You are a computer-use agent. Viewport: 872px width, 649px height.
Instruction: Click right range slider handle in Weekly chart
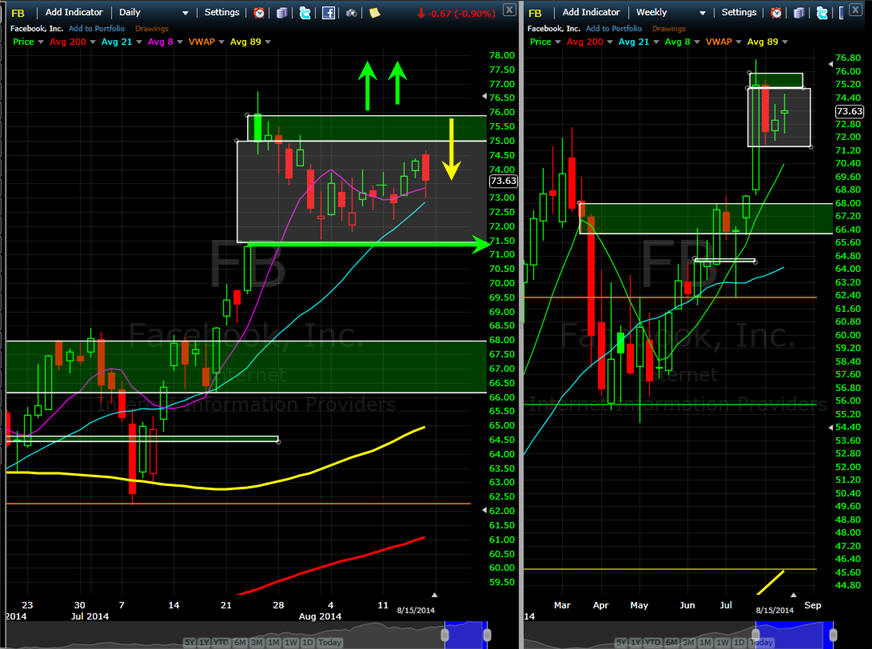click(x=833, y=635)
